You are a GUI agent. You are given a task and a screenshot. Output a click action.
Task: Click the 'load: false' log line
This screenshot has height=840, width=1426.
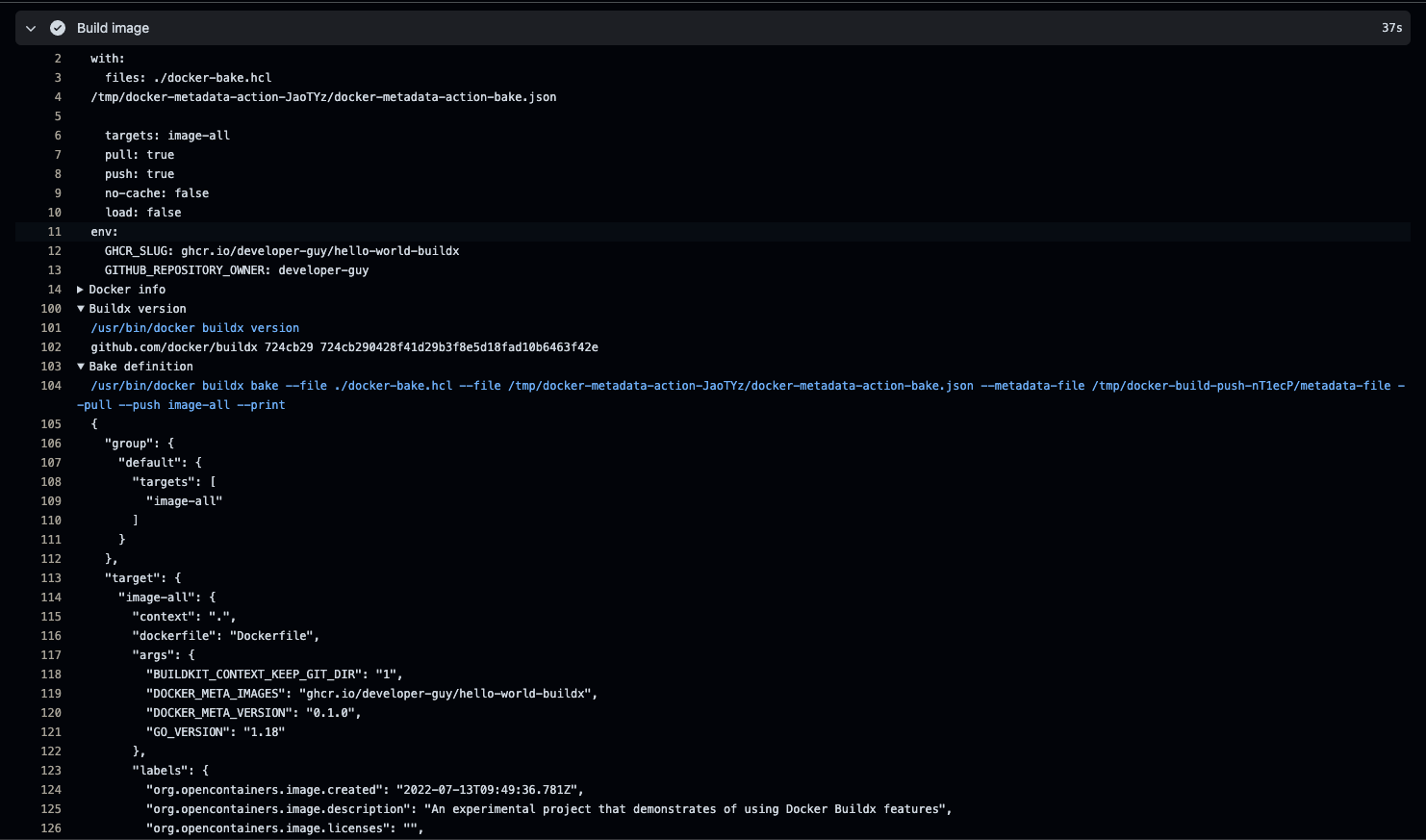(143, 213)
